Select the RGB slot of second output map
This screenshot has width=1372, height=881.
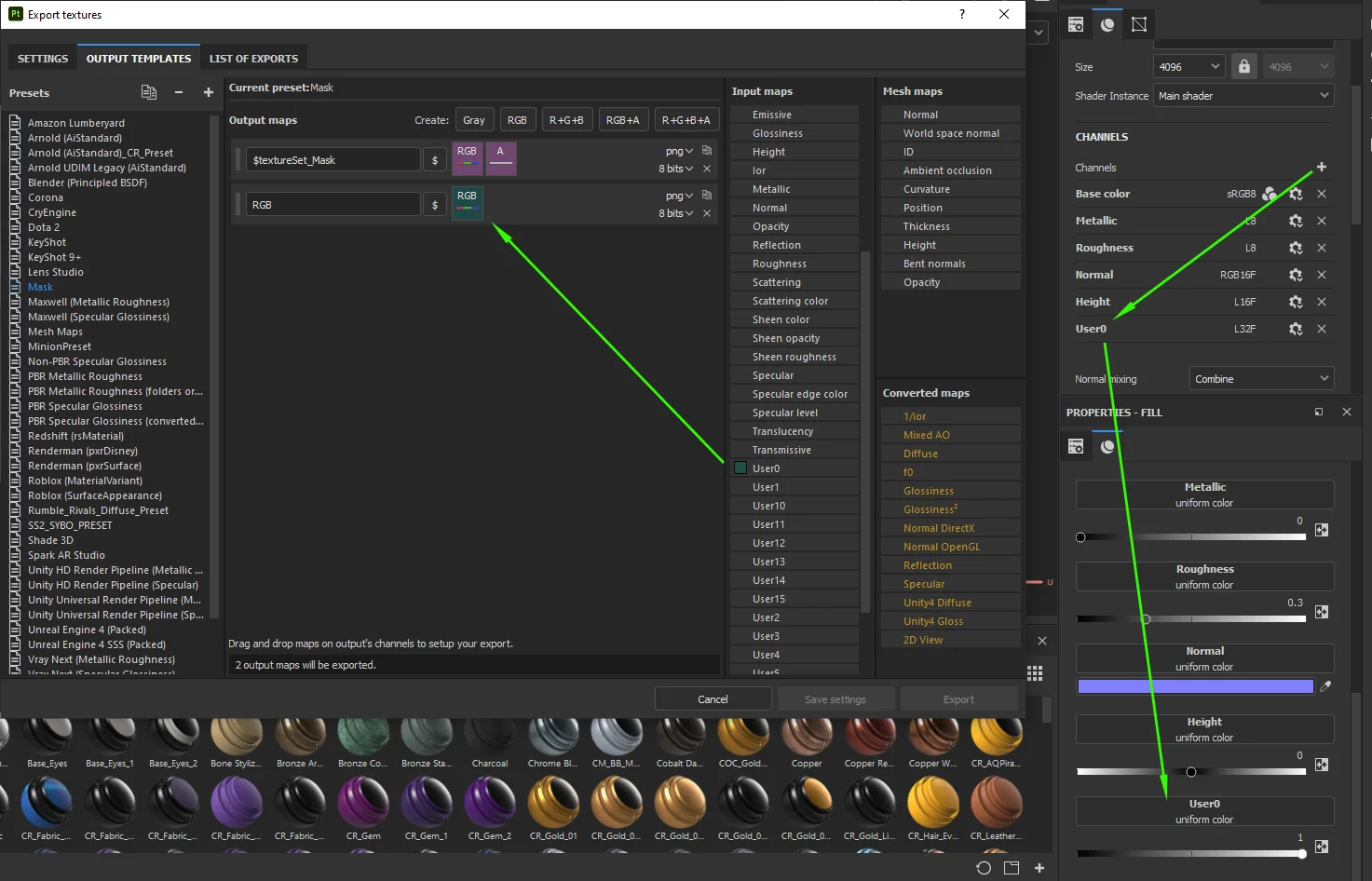coord(468,203)
